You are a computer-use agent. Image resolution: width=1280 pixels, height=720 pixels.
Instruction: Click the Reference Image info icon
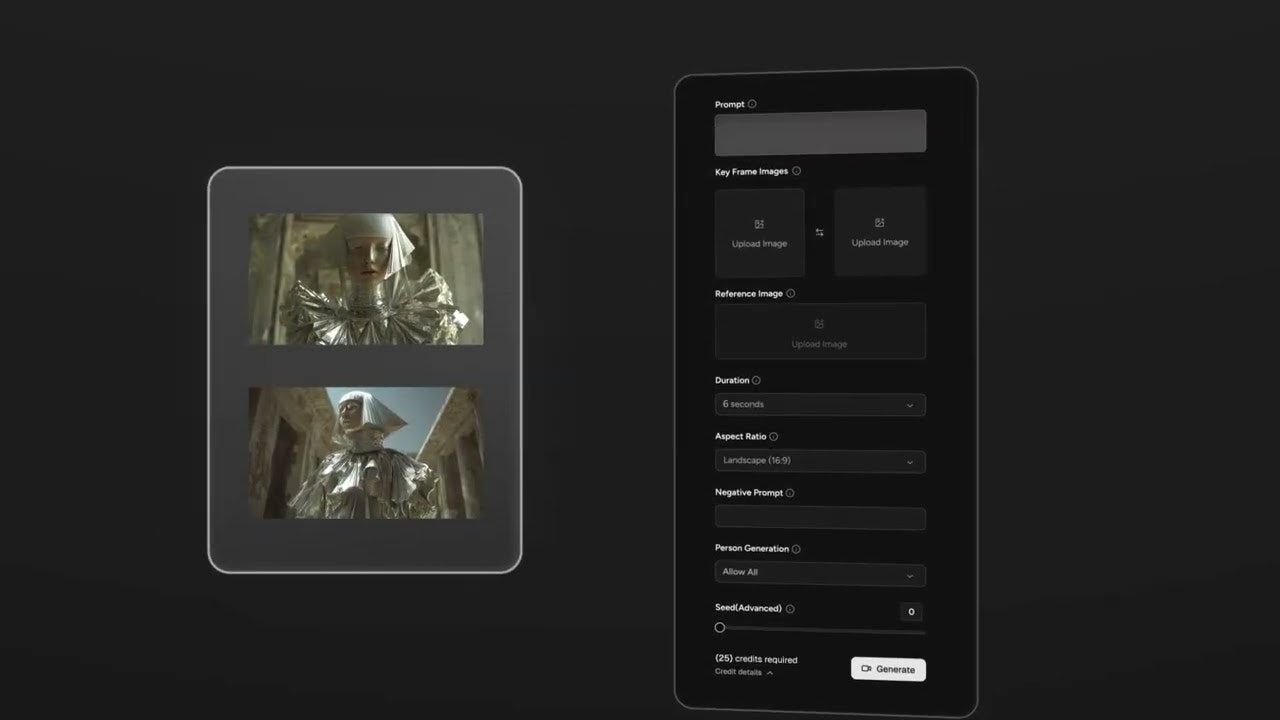click(x=791, y=294)
